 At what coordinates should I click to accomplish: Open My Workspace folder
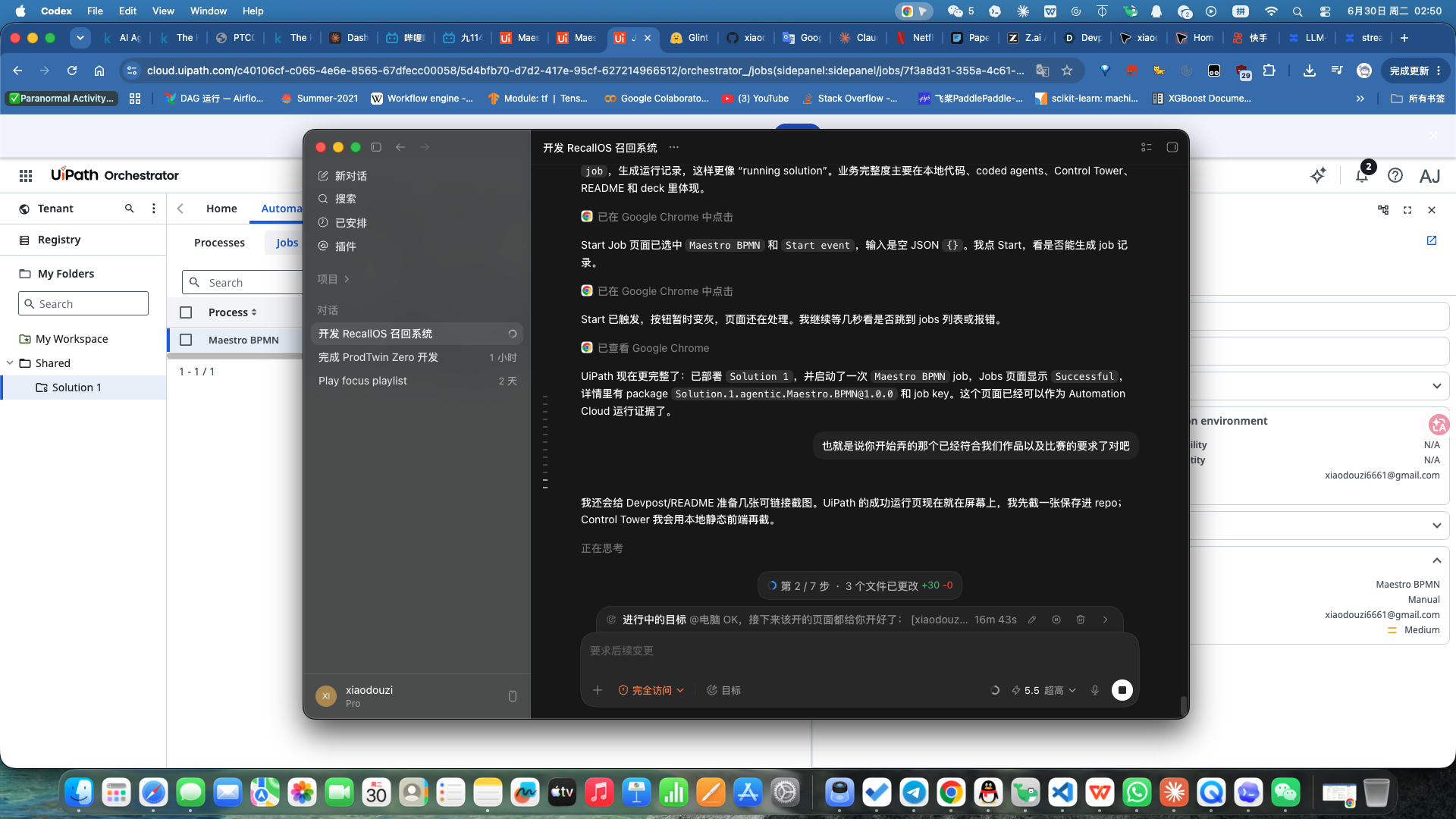(x=72, y=339)
